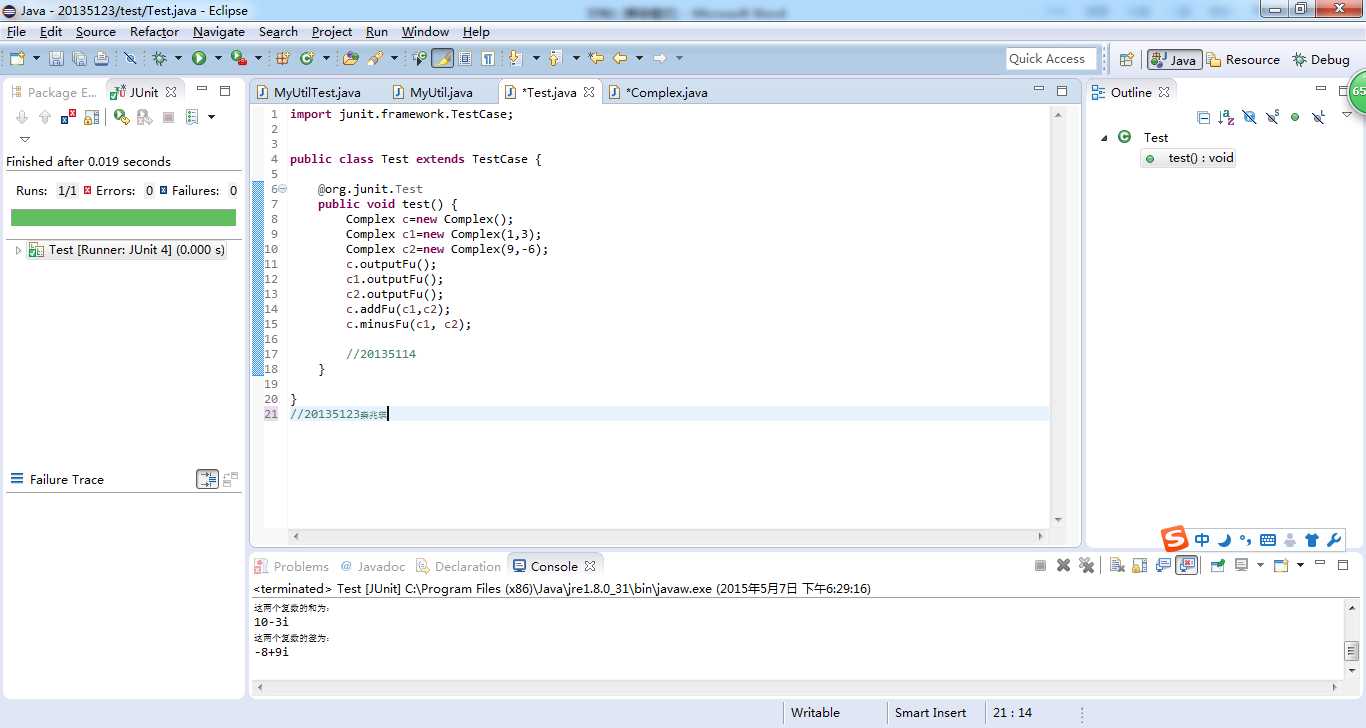Click Rerun Test icon in JUnit view
Image resolution: width=1366 pixels, height=728 pixels.
(121, 117)
